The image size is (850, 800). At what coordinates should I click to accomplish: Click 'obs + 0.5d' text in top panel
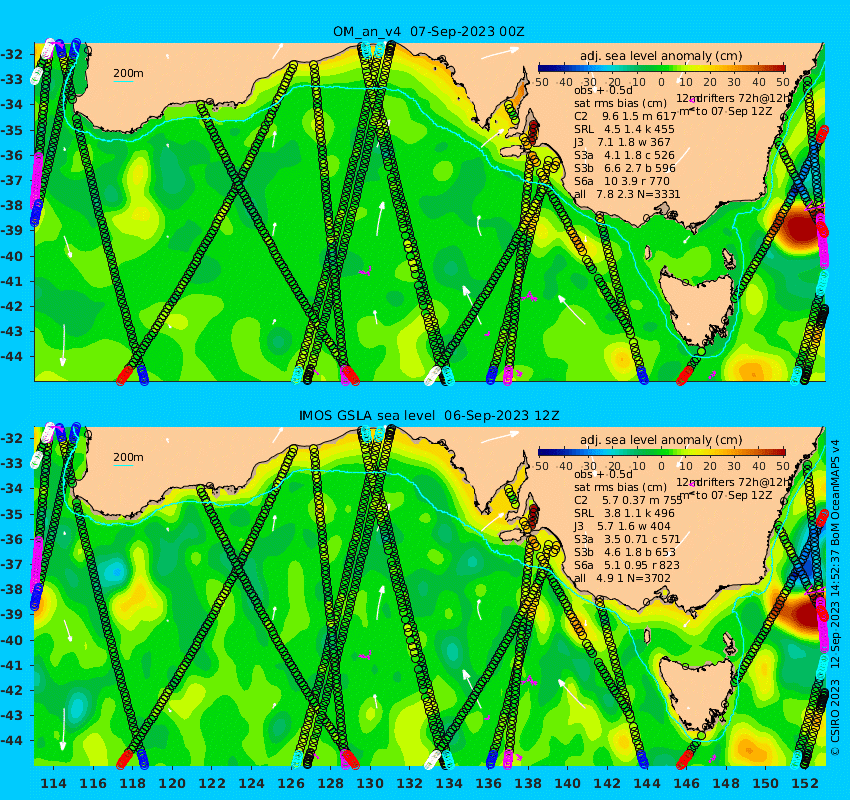point(603,90)
